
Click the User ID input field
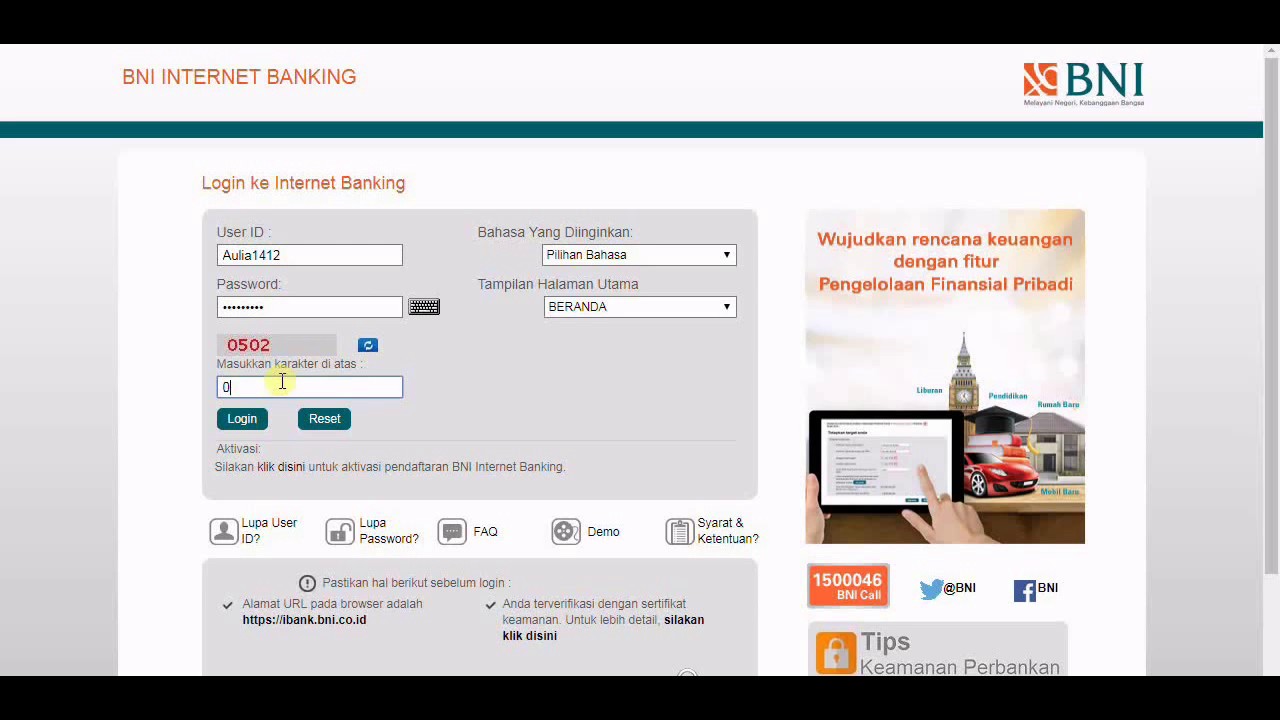tap(310, 255)
